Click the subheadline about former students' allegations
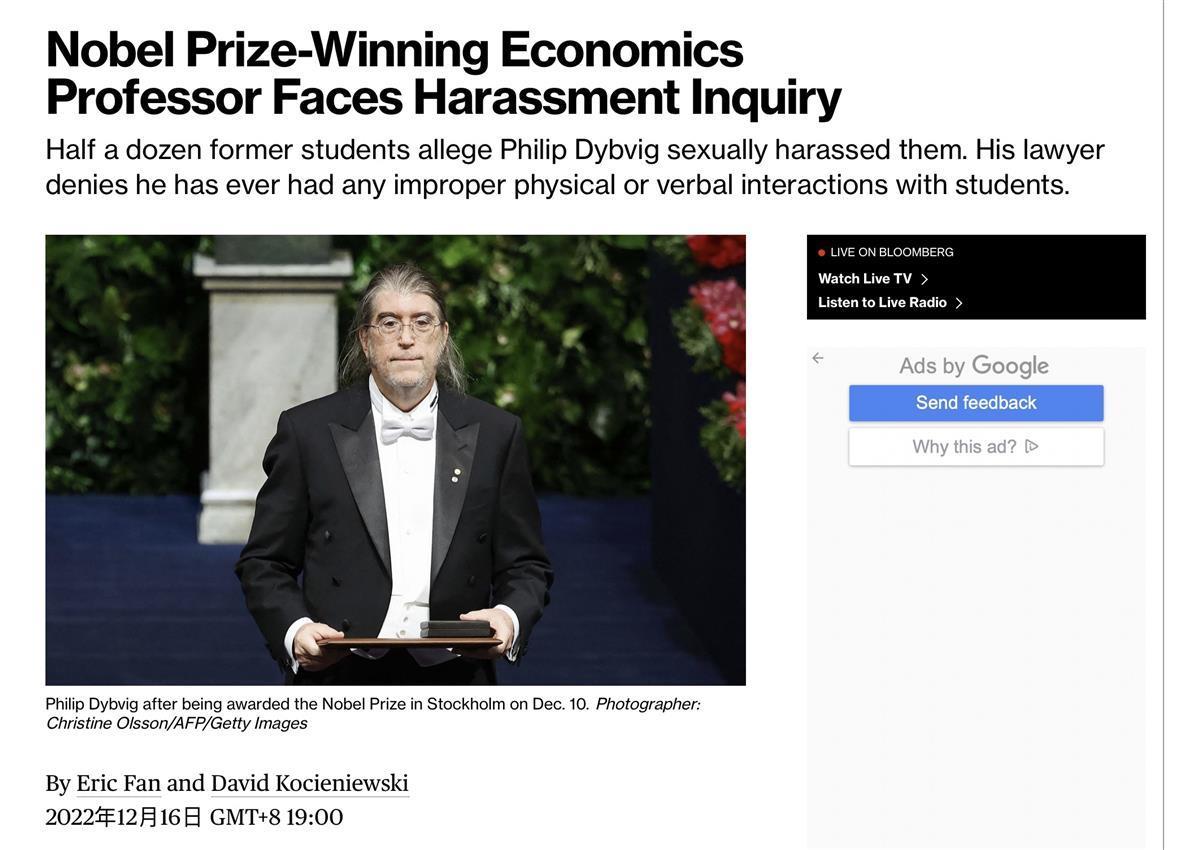This screenshot has width=1200, height=850. 574,167
